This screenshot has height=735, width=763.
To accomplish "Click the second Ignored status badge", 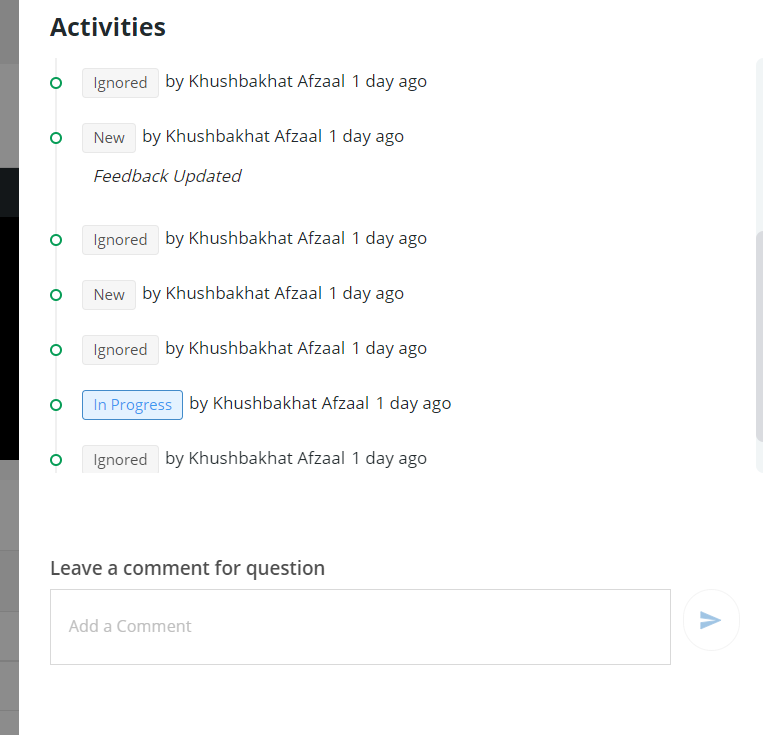I will point(120,240).
